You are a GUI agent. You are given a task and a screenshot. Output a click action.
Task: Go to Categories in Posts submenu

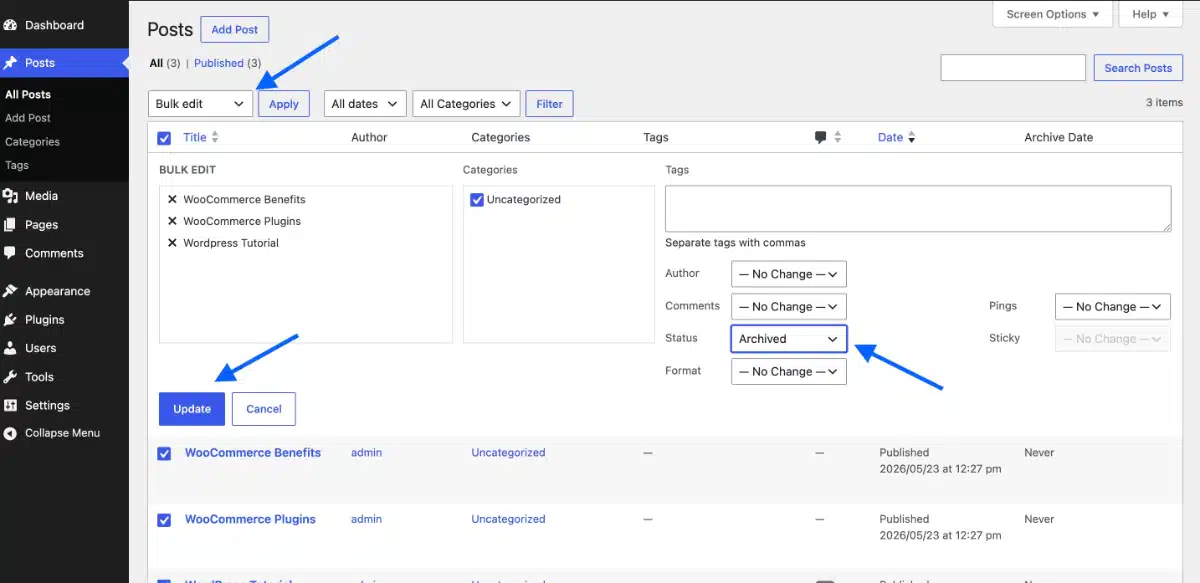[33, 142]
